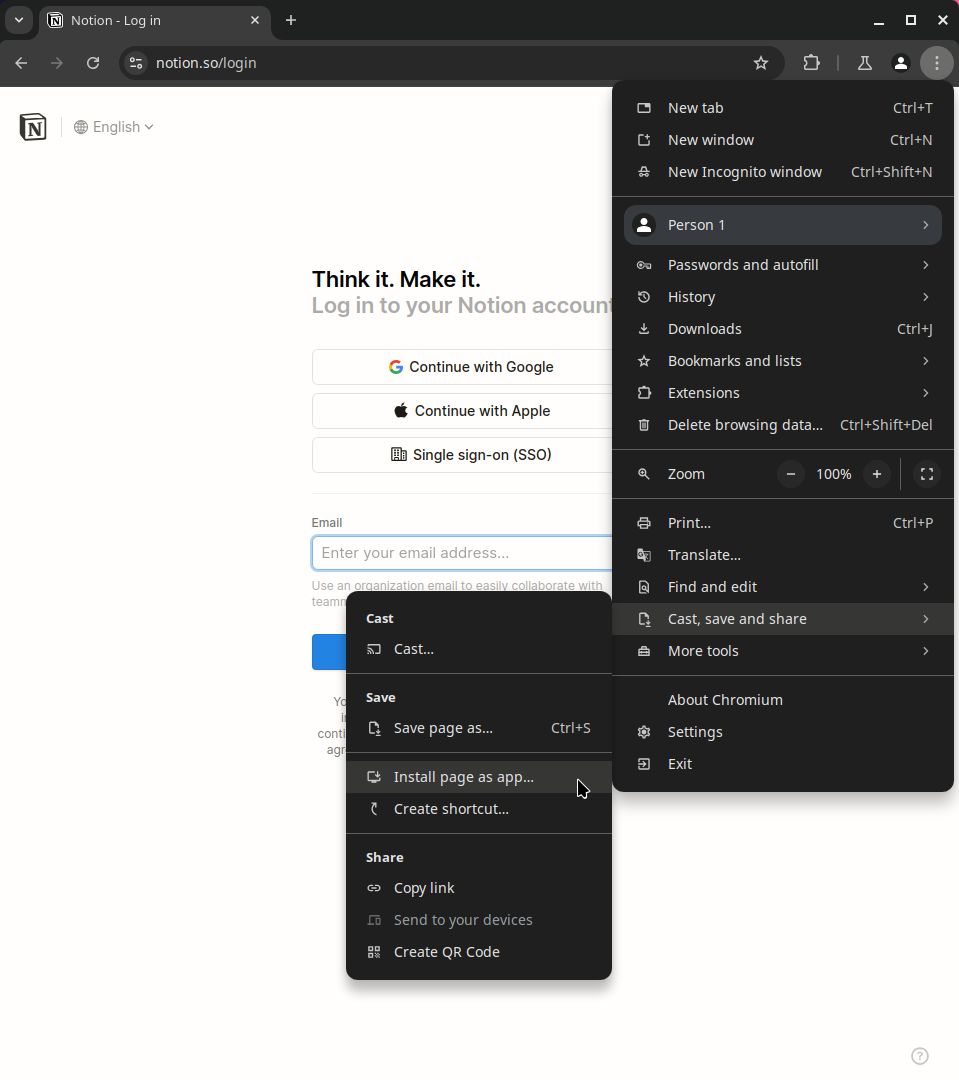Expand the More tools submenu
The image size is (959, 1080).
pyautogui.click(x=703, y=651)
